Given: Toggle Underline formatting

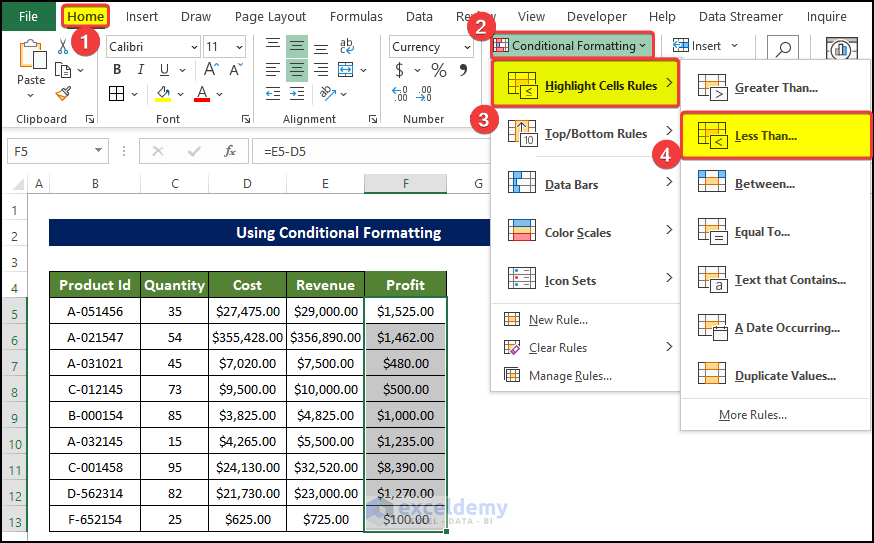Looking at the screenshot, I should 164,70.
